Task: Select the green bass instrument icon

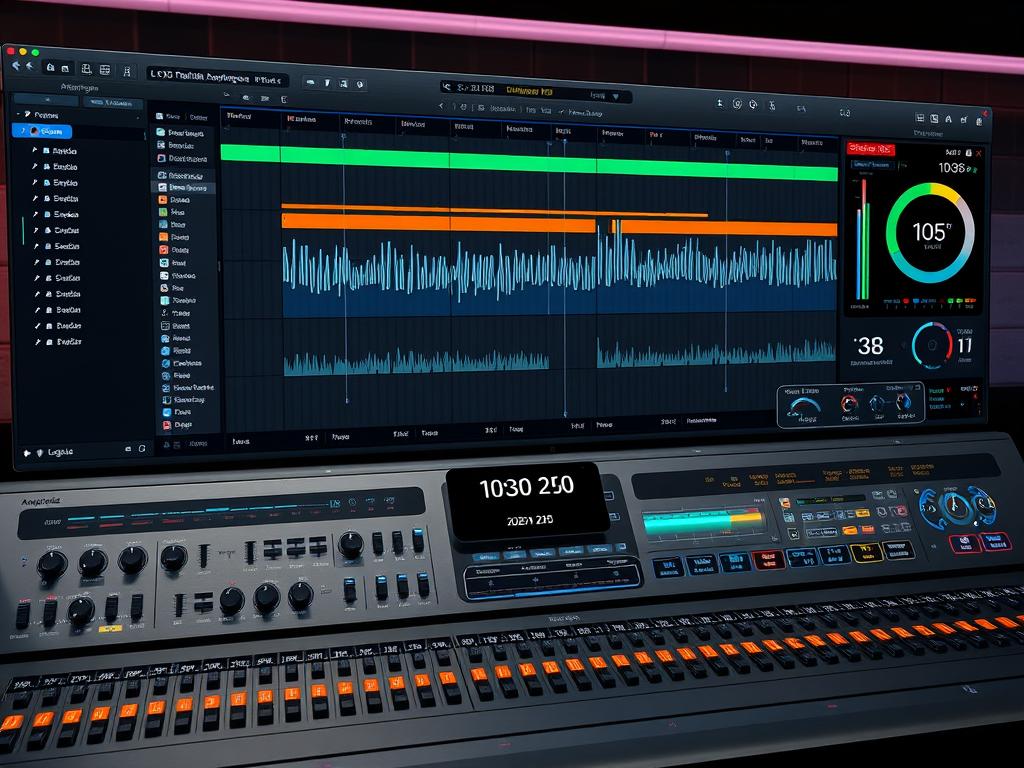Action: [x=162, y=212]
